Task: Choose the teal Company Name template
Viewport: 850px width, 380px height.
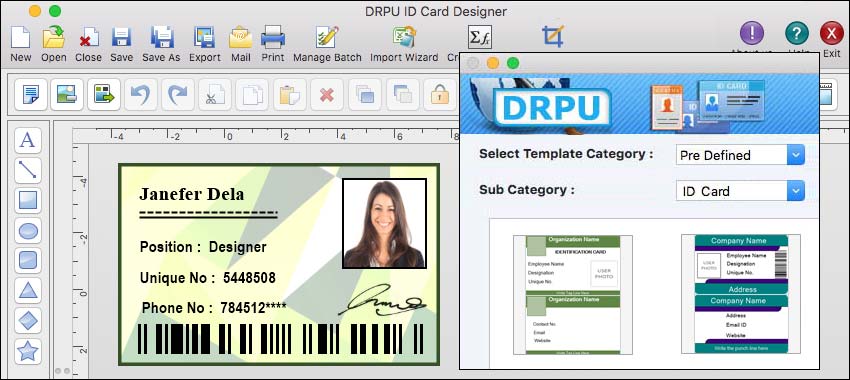Action: click(x=741, y=294)
